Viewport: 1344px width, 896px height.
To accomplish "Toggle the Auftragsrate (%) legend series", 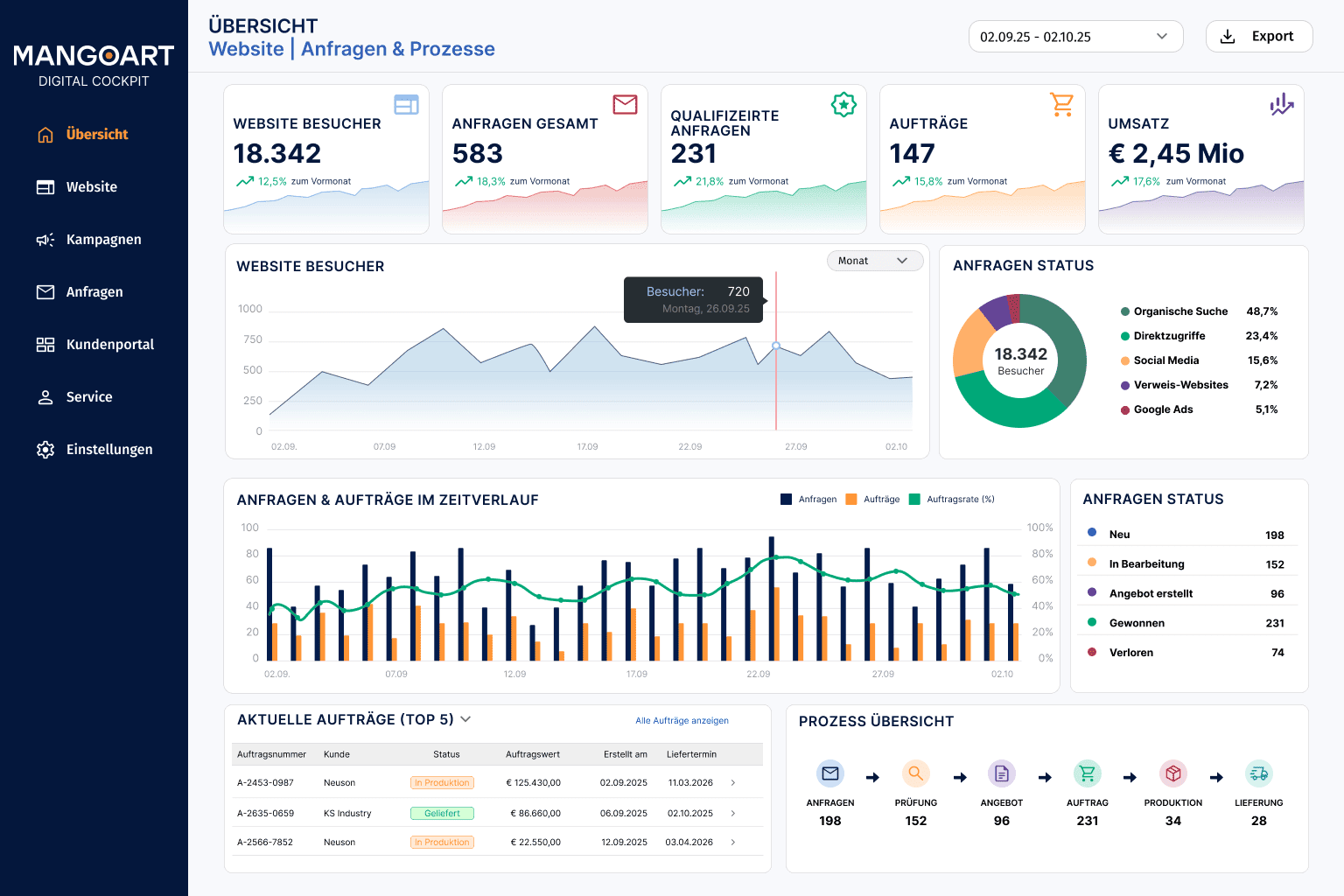I will pos(952,499).
